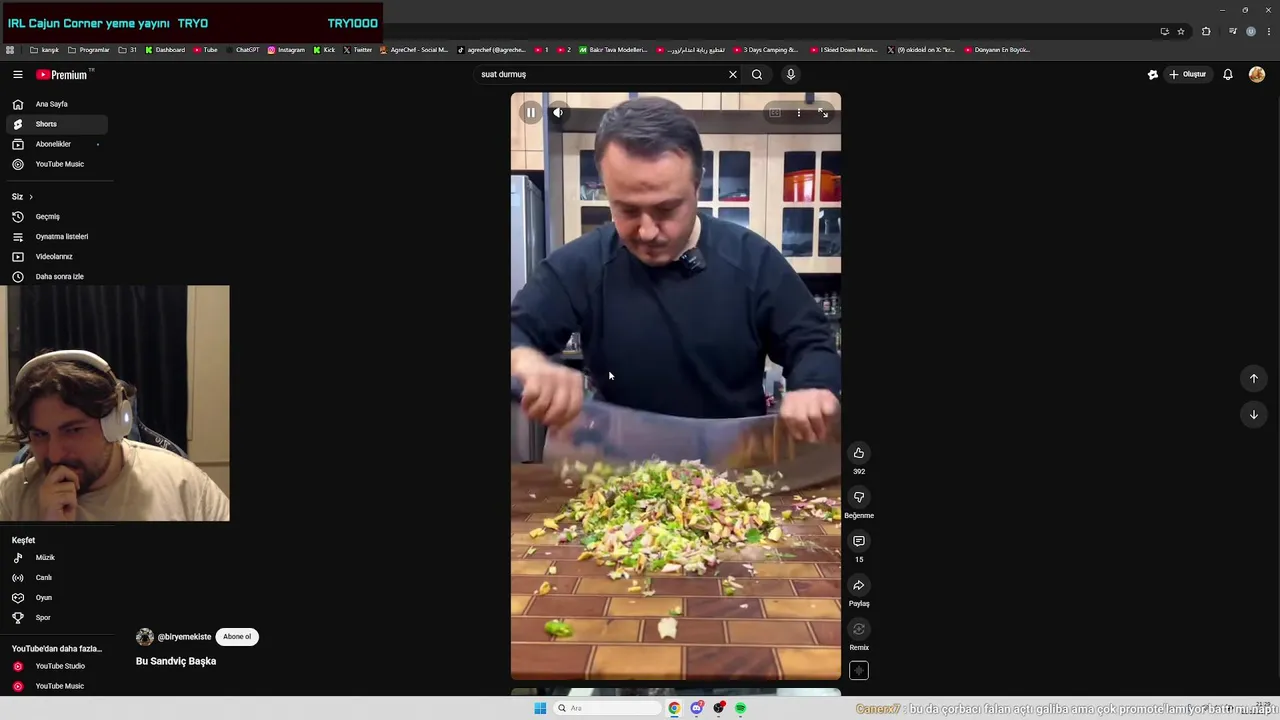Open the @biryemekiste channel avatar
1280x720 pixels.
pos(145,637)
